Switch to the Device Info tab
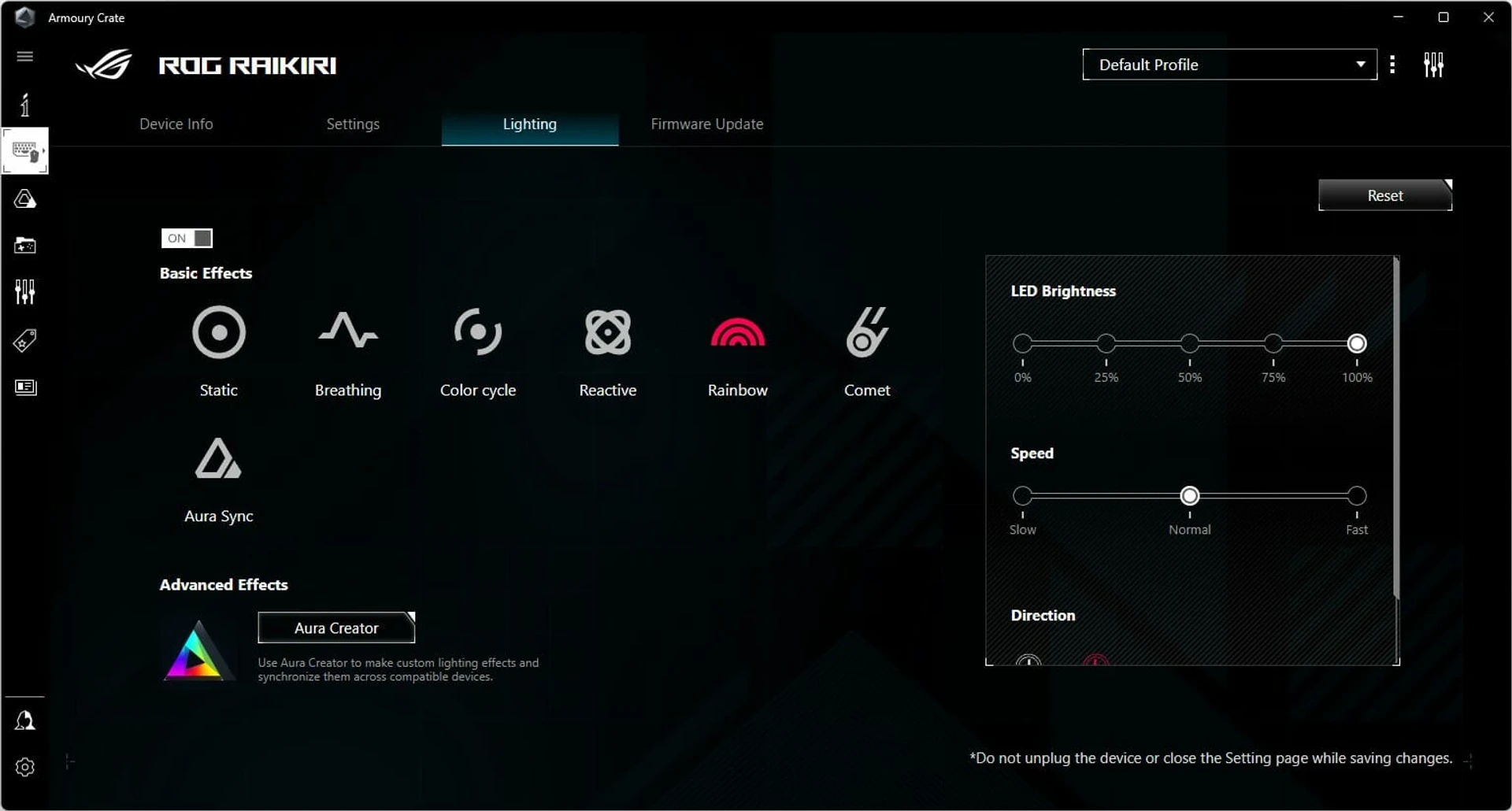 coord(176,124)
